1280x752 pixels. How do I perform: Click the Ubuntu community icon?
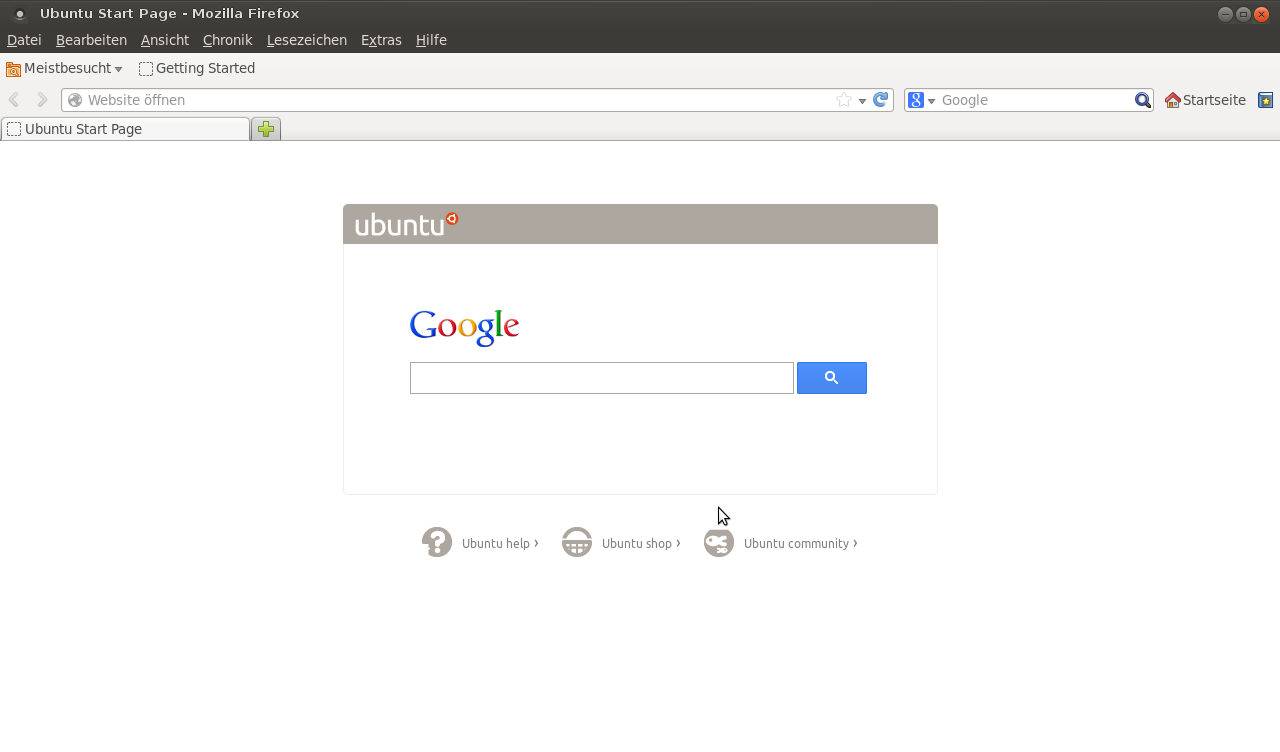pos(719,542)
